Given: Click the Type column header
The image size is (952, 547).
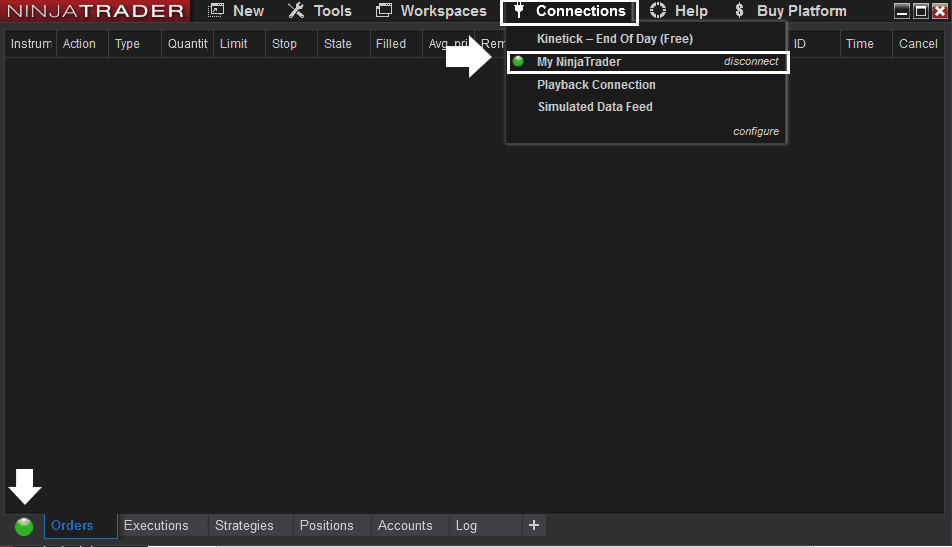Looking at the screenshot, I should coord(135,44).
